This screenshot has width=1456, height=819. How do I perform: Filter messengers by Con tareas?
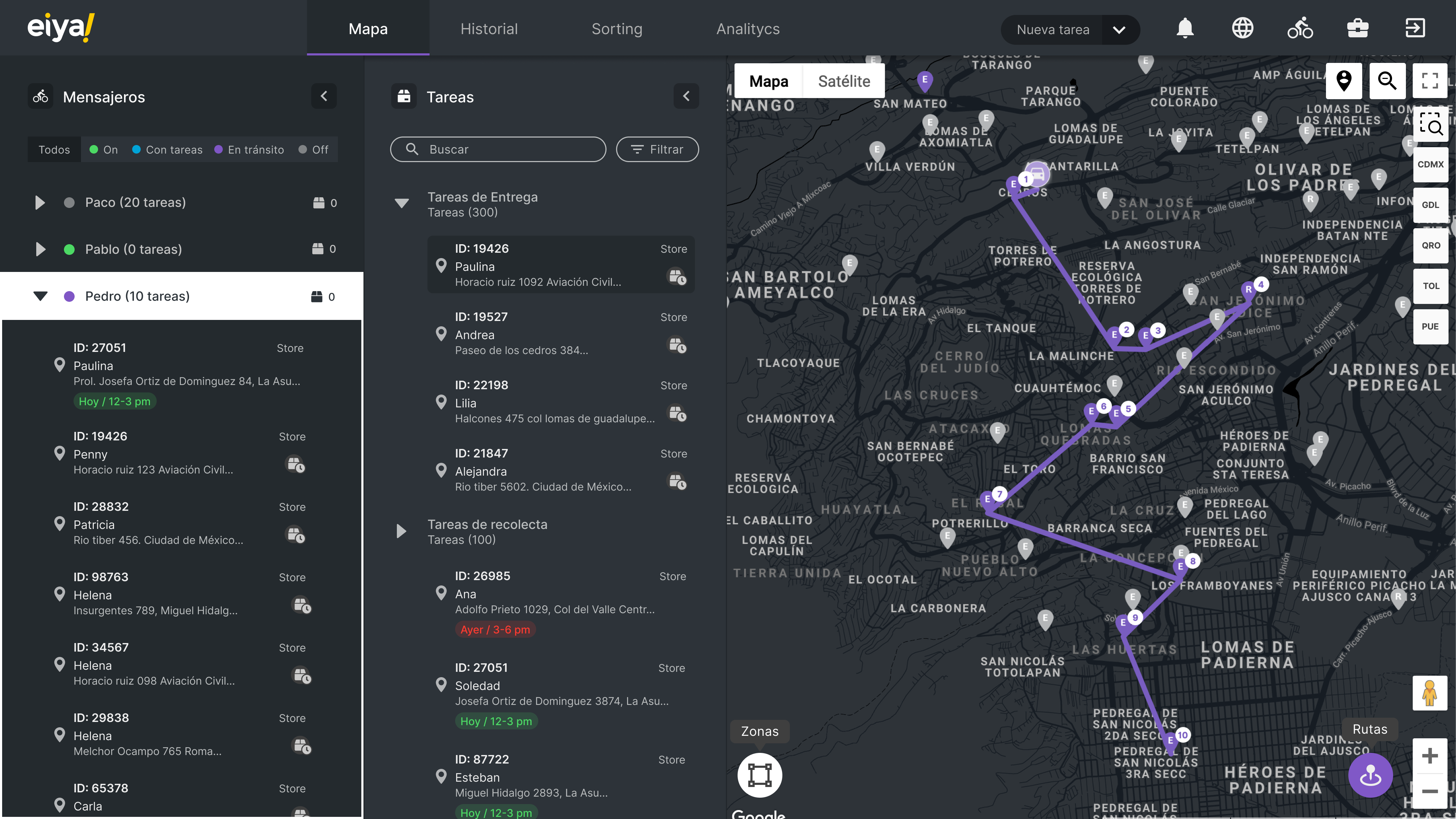167,149
